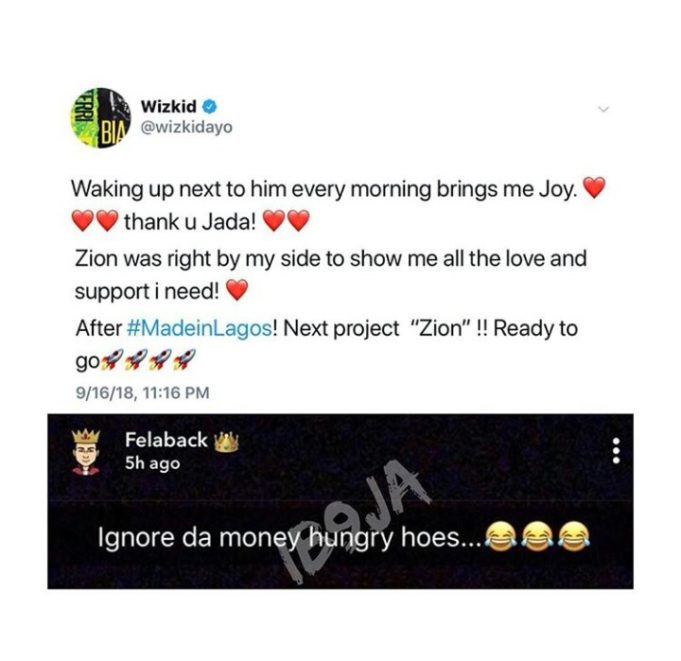This screenshot has width=681, height=661.
Task: Click the rocket emojis after 'go'
Action: click(149, 359)
